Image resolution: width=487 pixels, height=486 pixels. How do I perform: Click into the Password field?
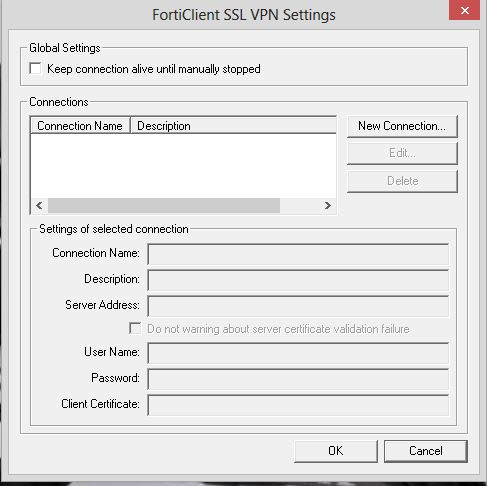coord(298,379)
